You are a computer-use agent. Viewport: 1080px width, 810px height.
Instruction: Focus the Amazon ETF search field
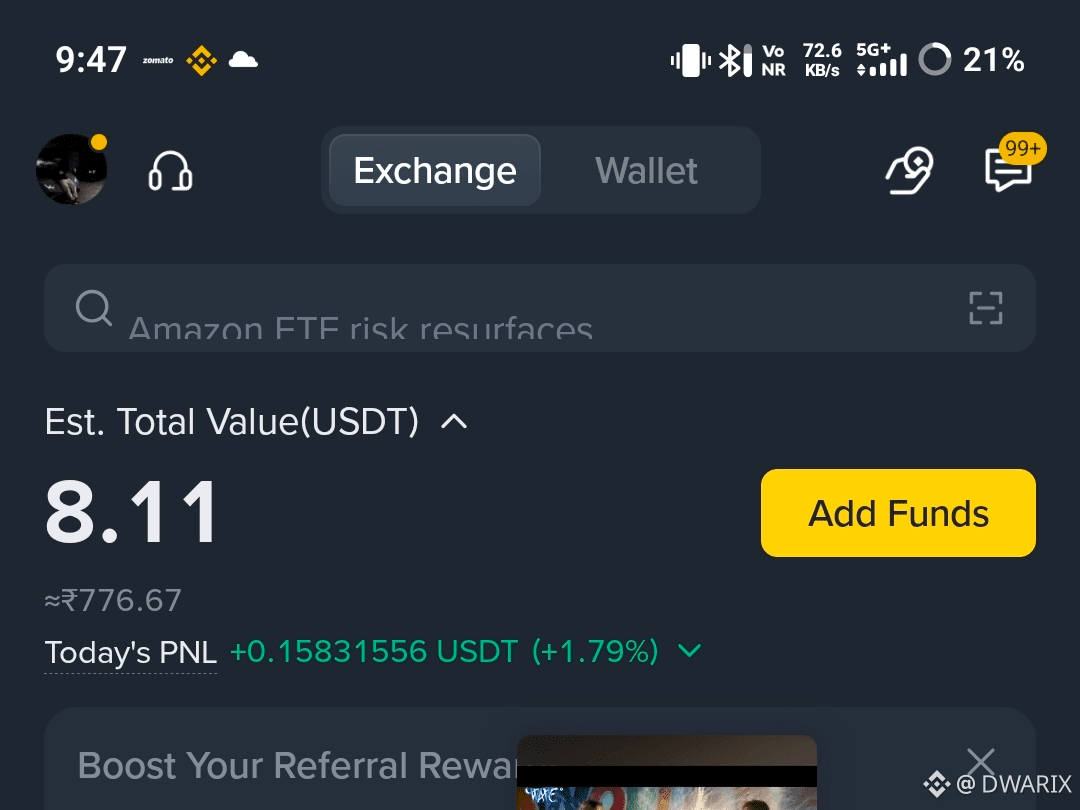(540, 308)
